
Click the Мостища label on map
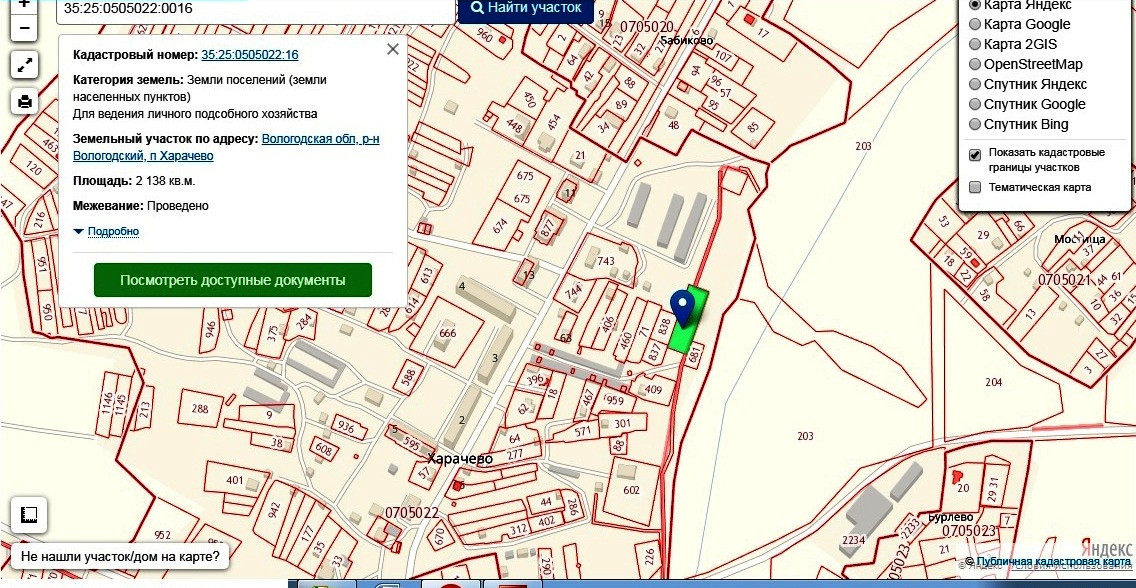click(x=1079, y=239)
